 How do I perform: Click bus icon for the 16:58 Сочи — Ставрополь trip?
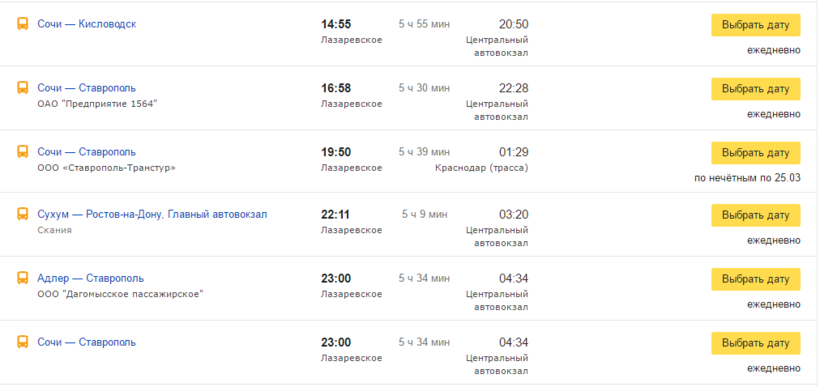point(22,88)
